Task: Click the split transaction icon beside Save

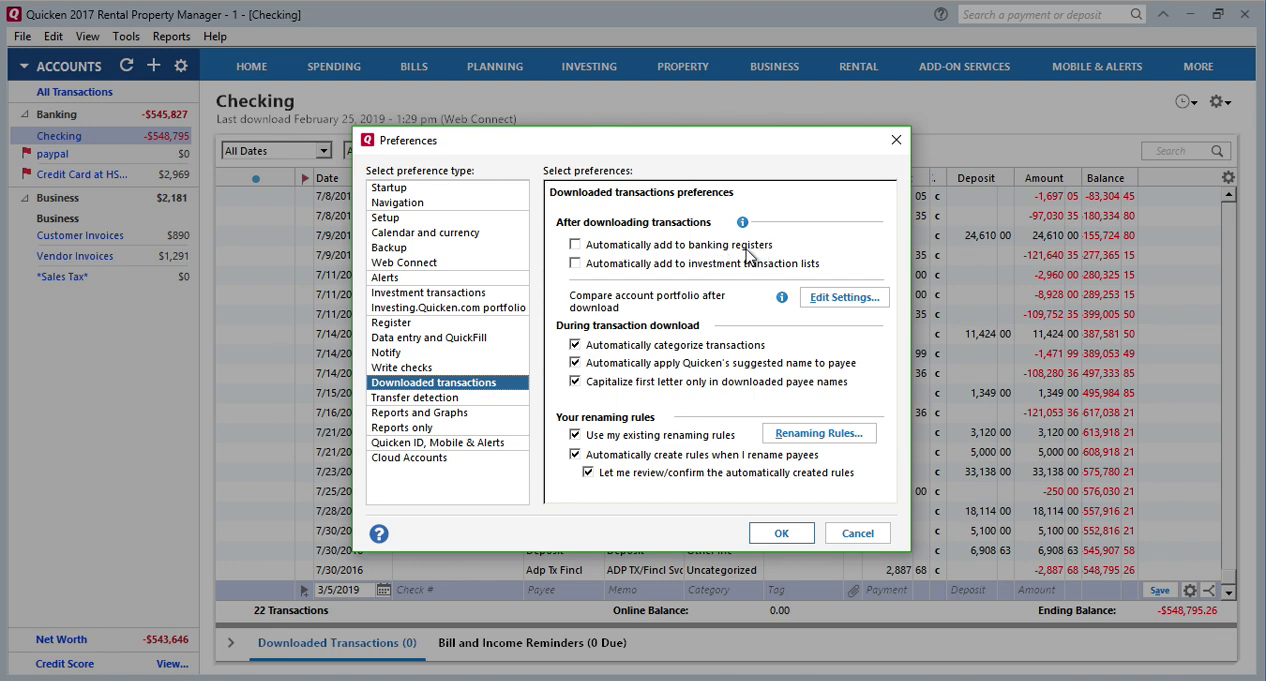Action: click(1209, 591)
